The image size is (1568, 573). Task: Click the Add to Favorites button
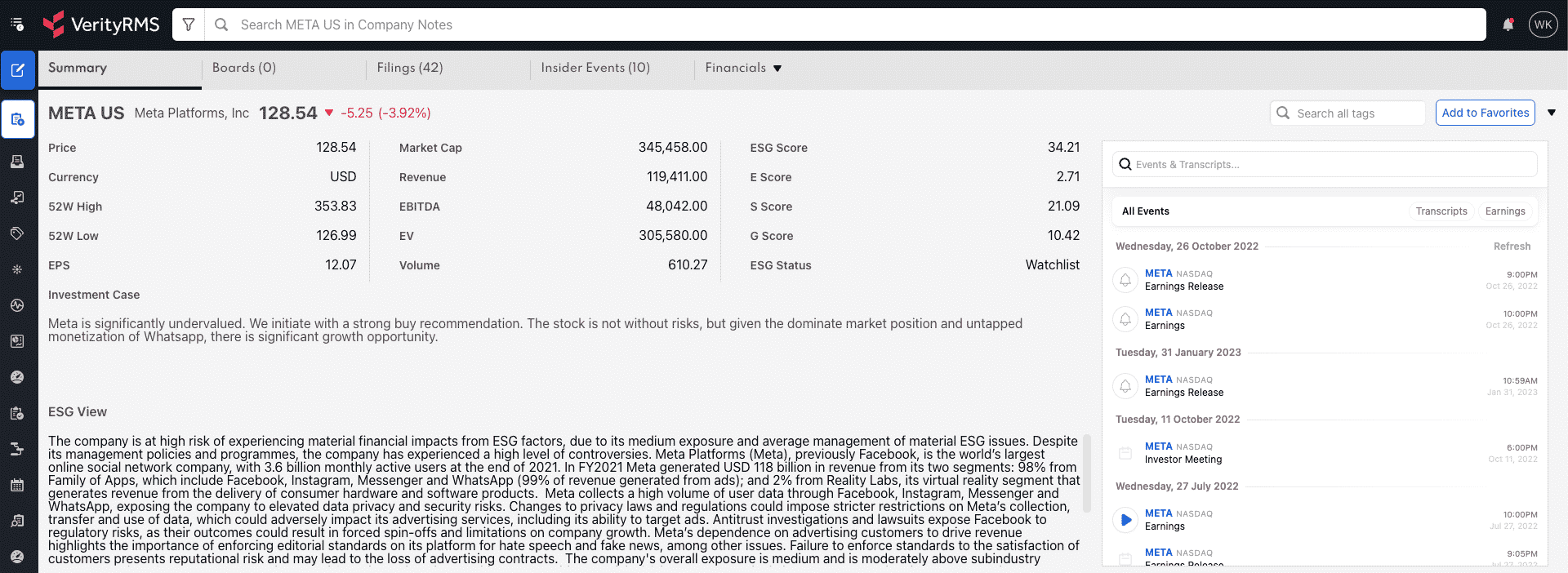coord(1486,113)
